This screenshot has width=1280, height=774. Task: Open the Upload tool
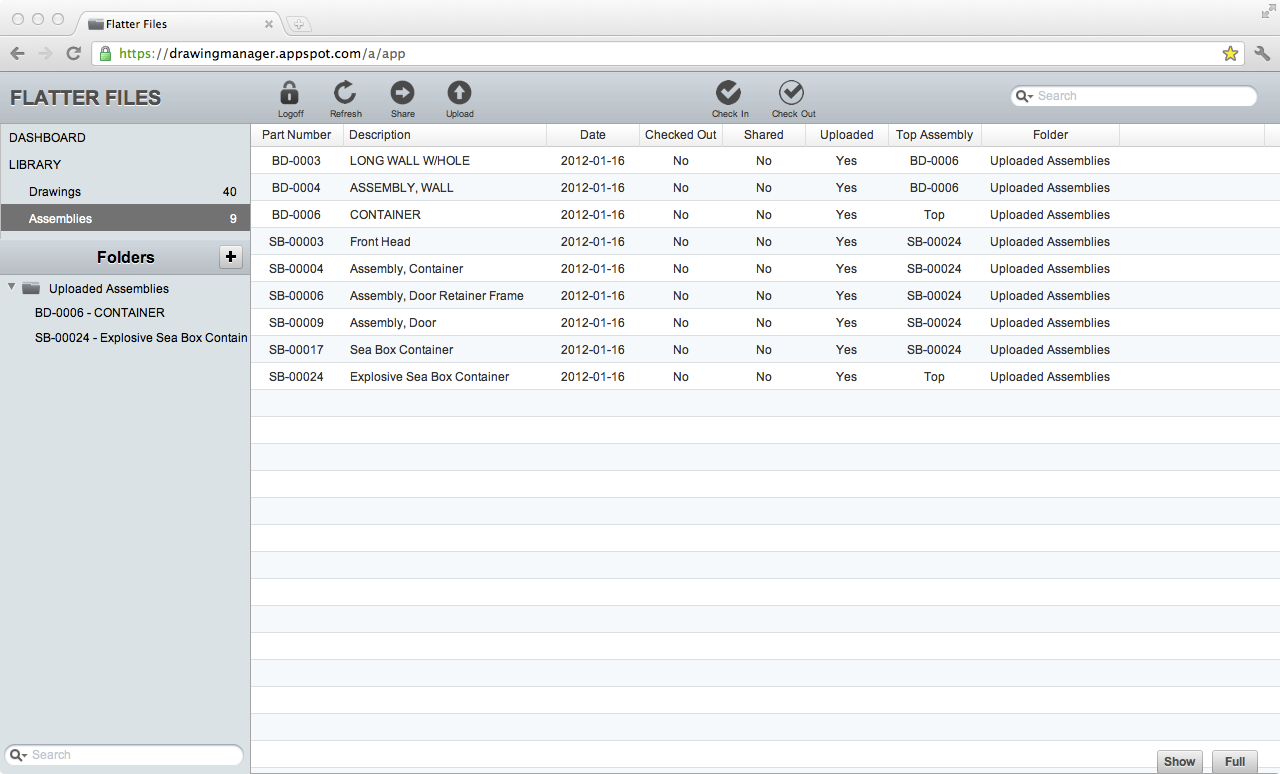tap(459, 94)
